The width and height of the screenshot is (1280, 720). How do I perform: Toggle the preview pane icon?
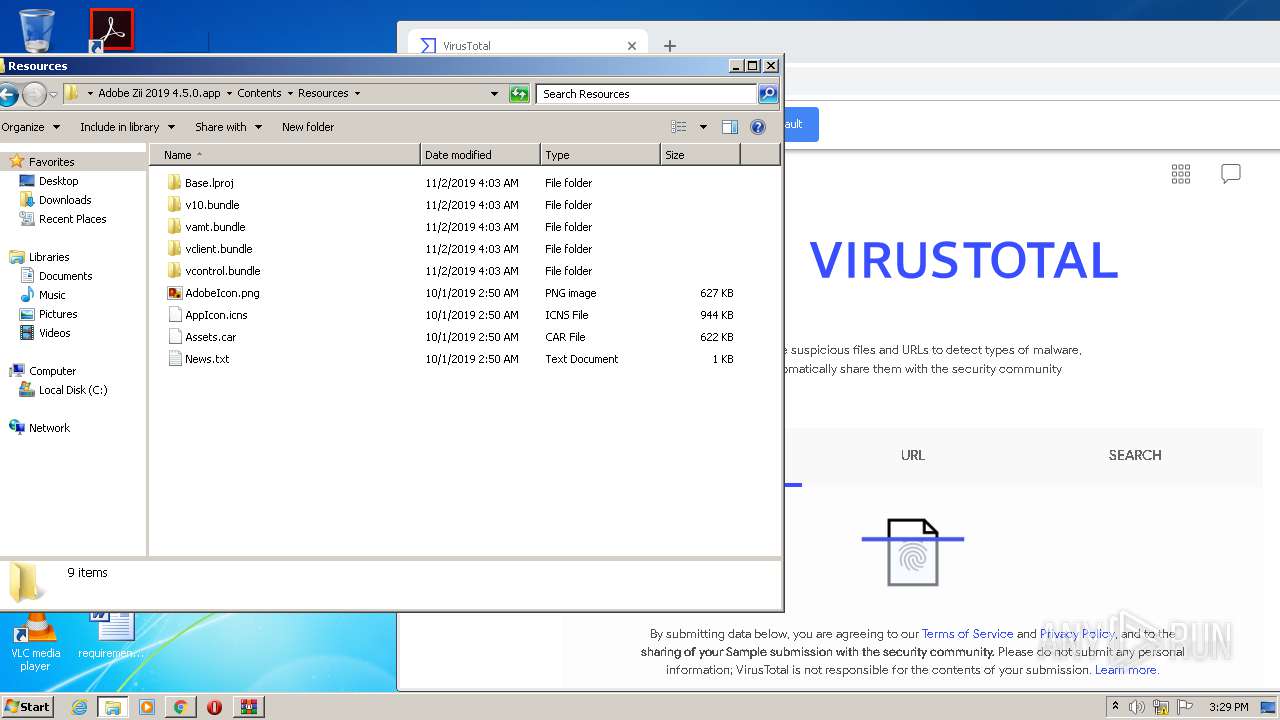tap(730, 127)
